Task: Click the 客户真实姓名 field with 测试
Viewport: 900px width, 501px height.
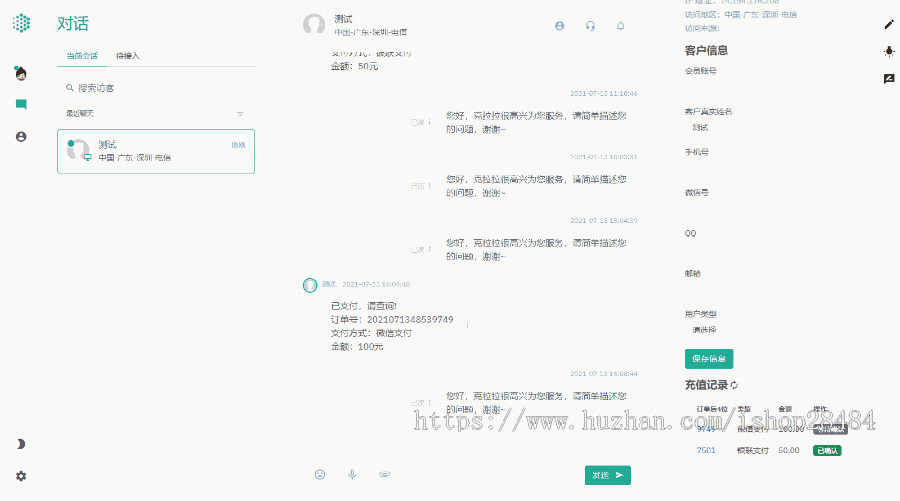Action: (x=775, y=127)
